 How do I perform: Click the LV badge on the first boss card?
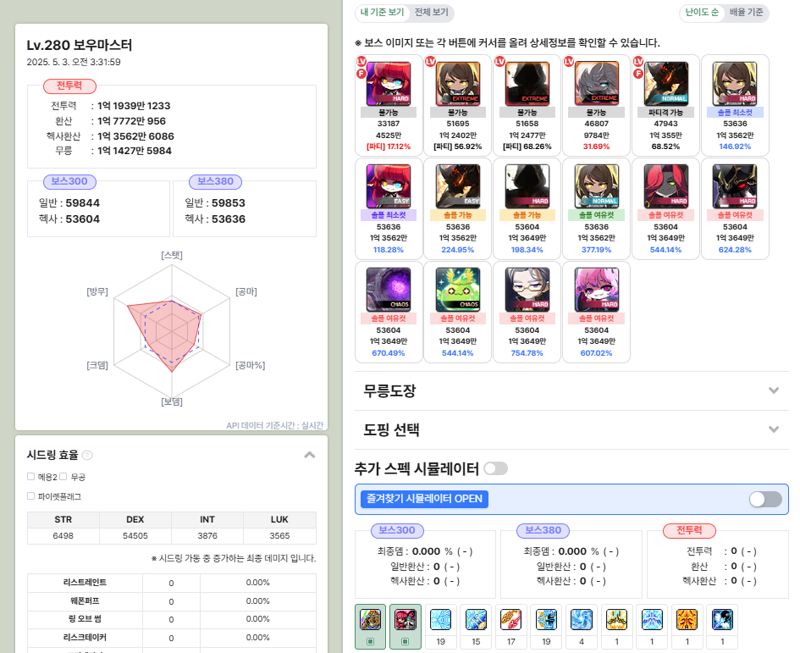(x=361, y=61)
